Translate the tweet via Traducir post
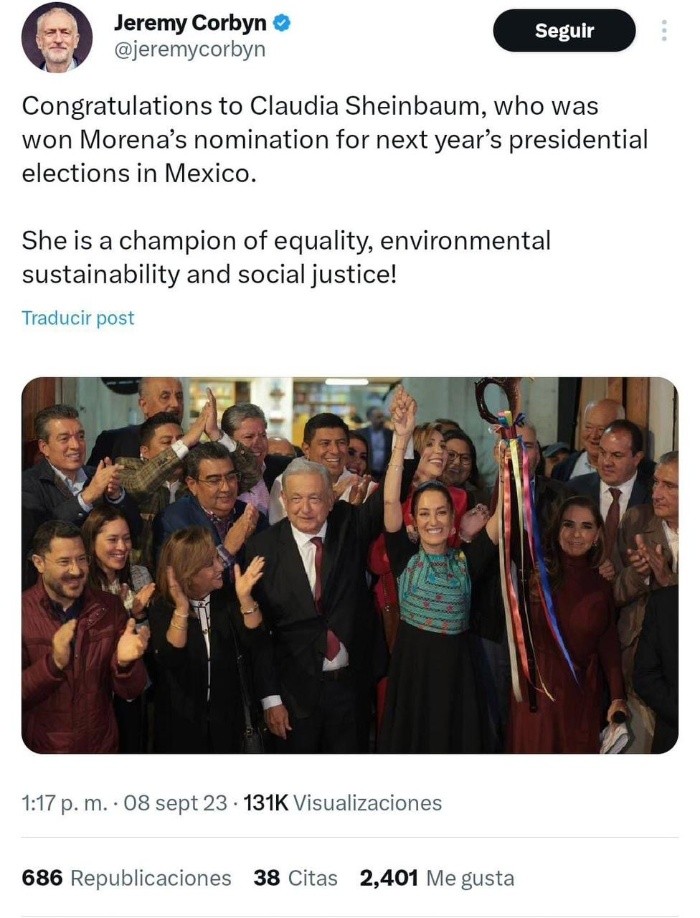The height and width of the screenshot is (918, 700). 78,318
